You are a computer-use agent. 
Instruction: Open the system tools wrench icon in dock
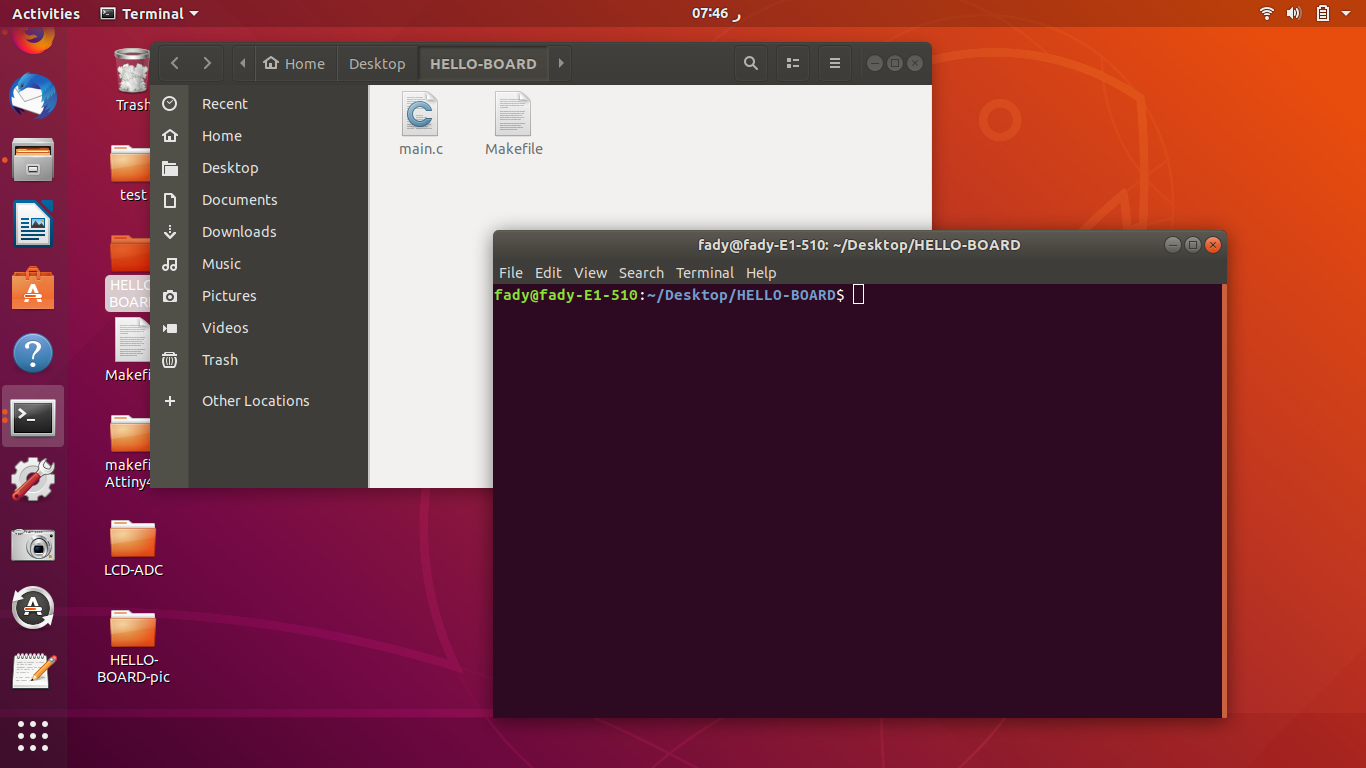(x=33, y=480)
